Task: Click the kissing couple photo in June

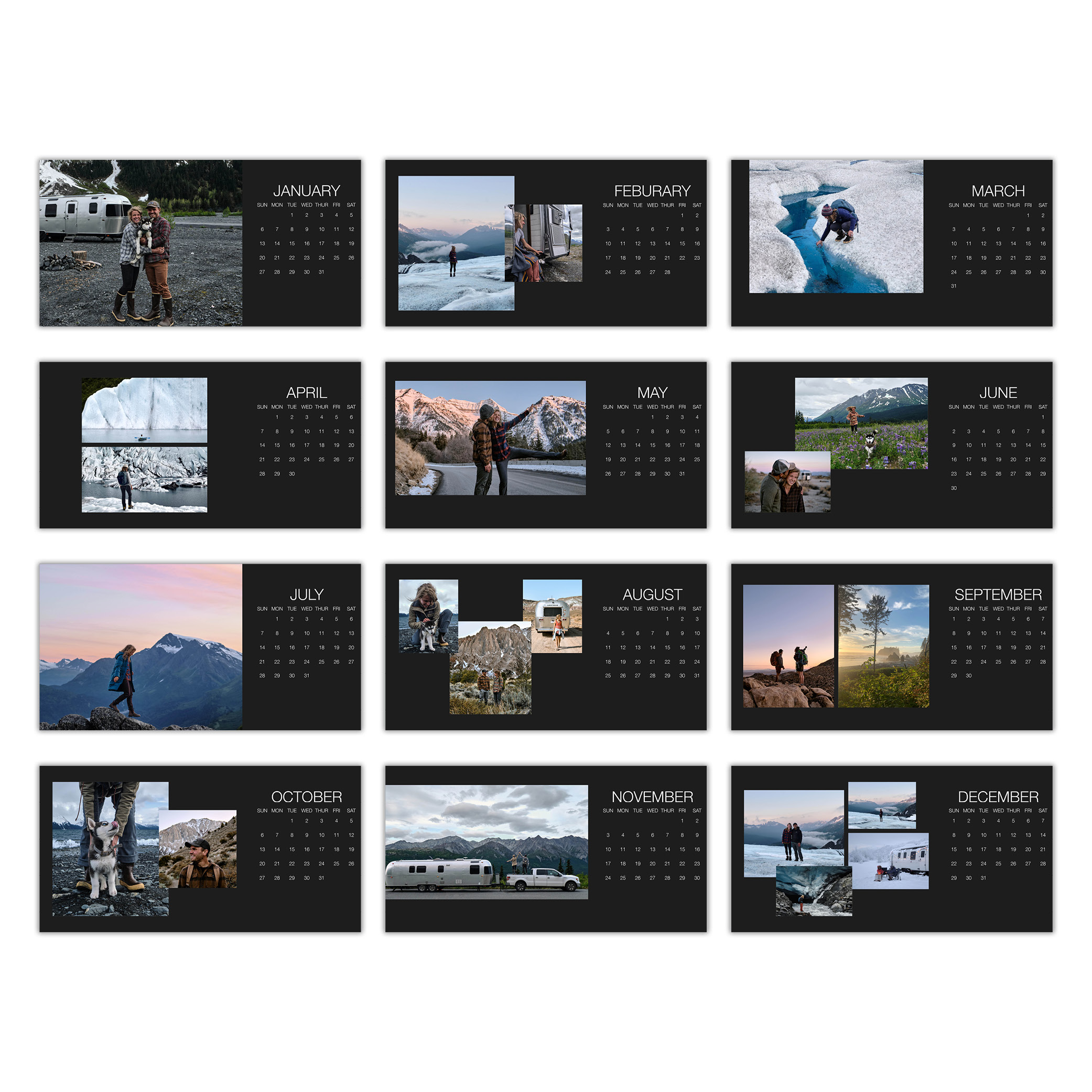Action: (787, 482)
